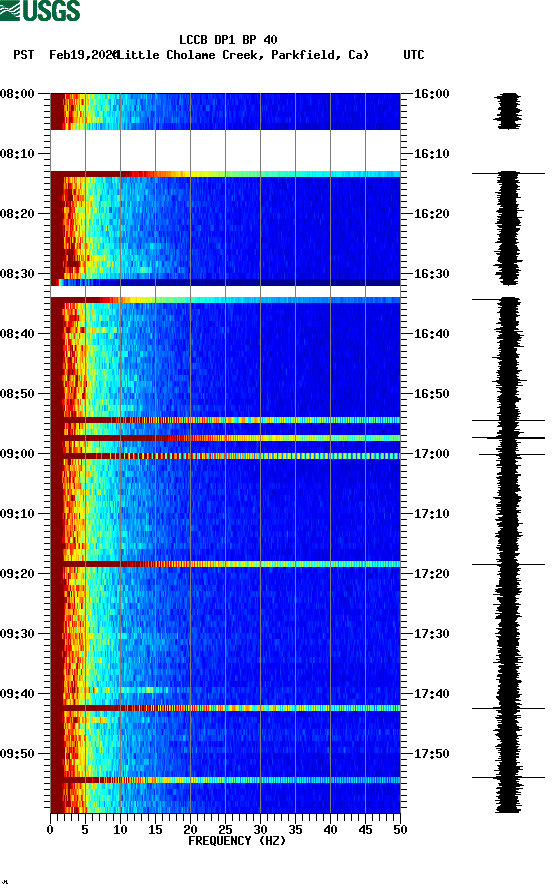The width and height of the screenshot is (552, 893).
Task: Click the 20 Hz frequency axis label
Action: (190, 830)
